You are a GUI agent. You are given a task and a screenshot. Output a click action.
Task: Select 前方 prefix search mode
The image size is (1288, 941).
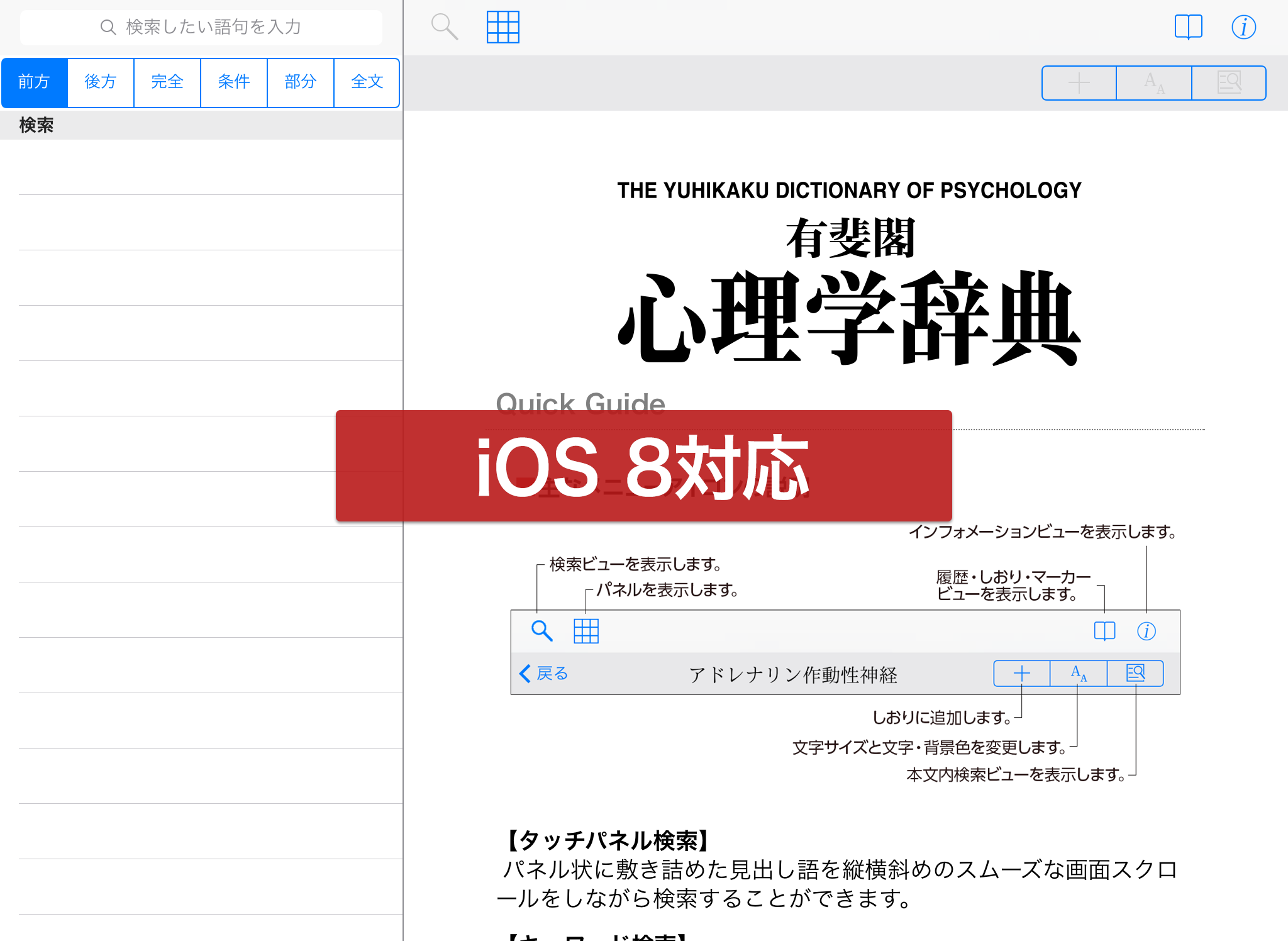[35, 82]
